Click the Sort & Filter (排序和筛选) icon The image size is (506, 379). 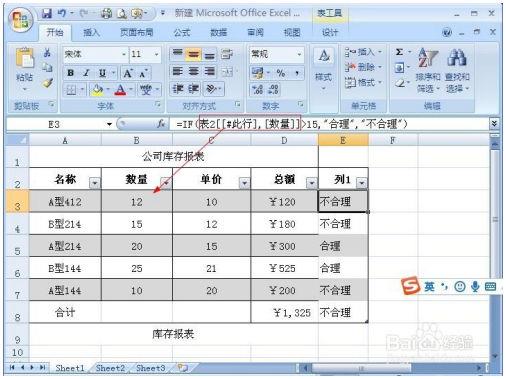[x=428, y=57]
